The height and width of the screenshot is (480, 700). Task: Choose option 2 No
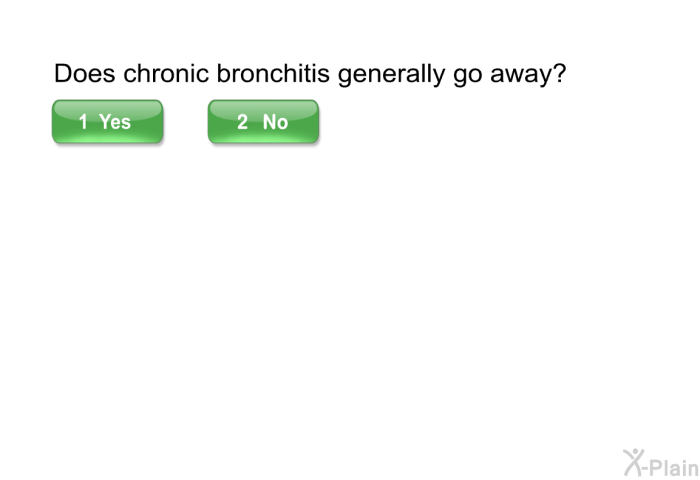pos(263,121)
